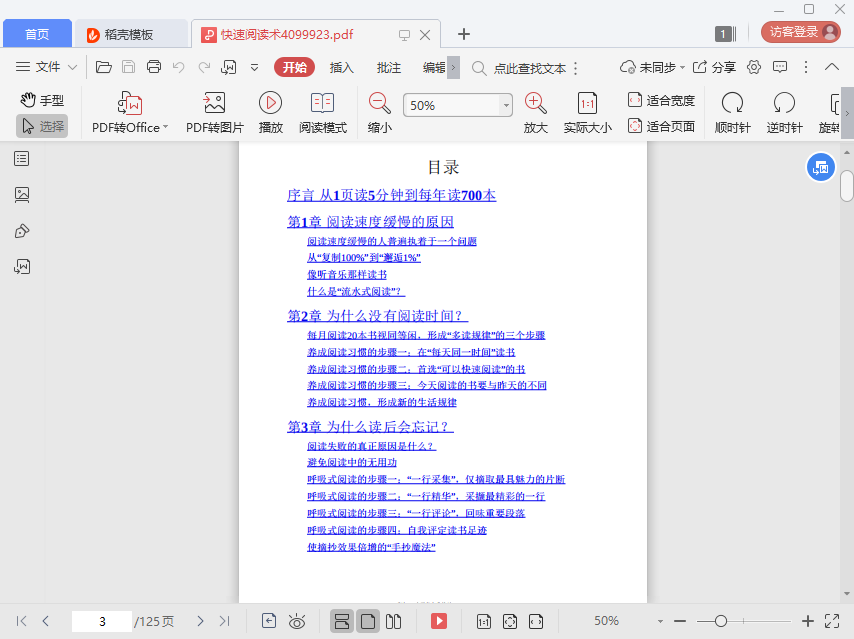The image size is (854, 639).
Task: Adjust the zoom slider handle
Action: [x=721, y=621]
